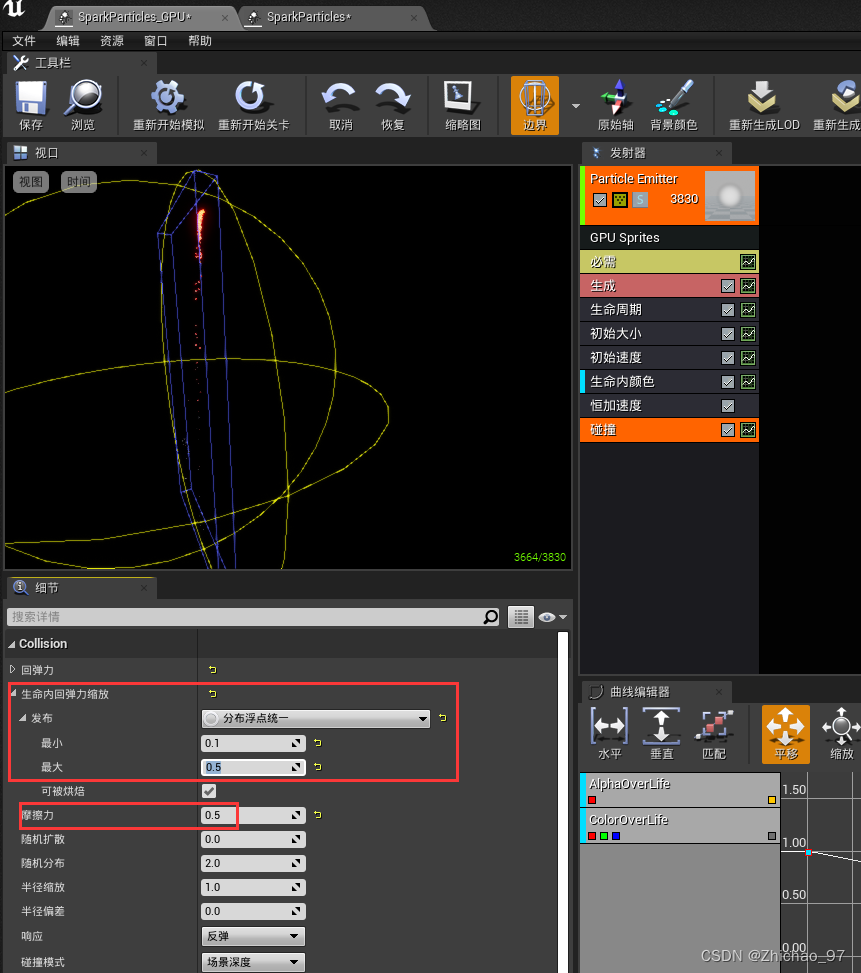Open the 资源 menu
The image size is (861, 973).
click(x=112, y=41)
